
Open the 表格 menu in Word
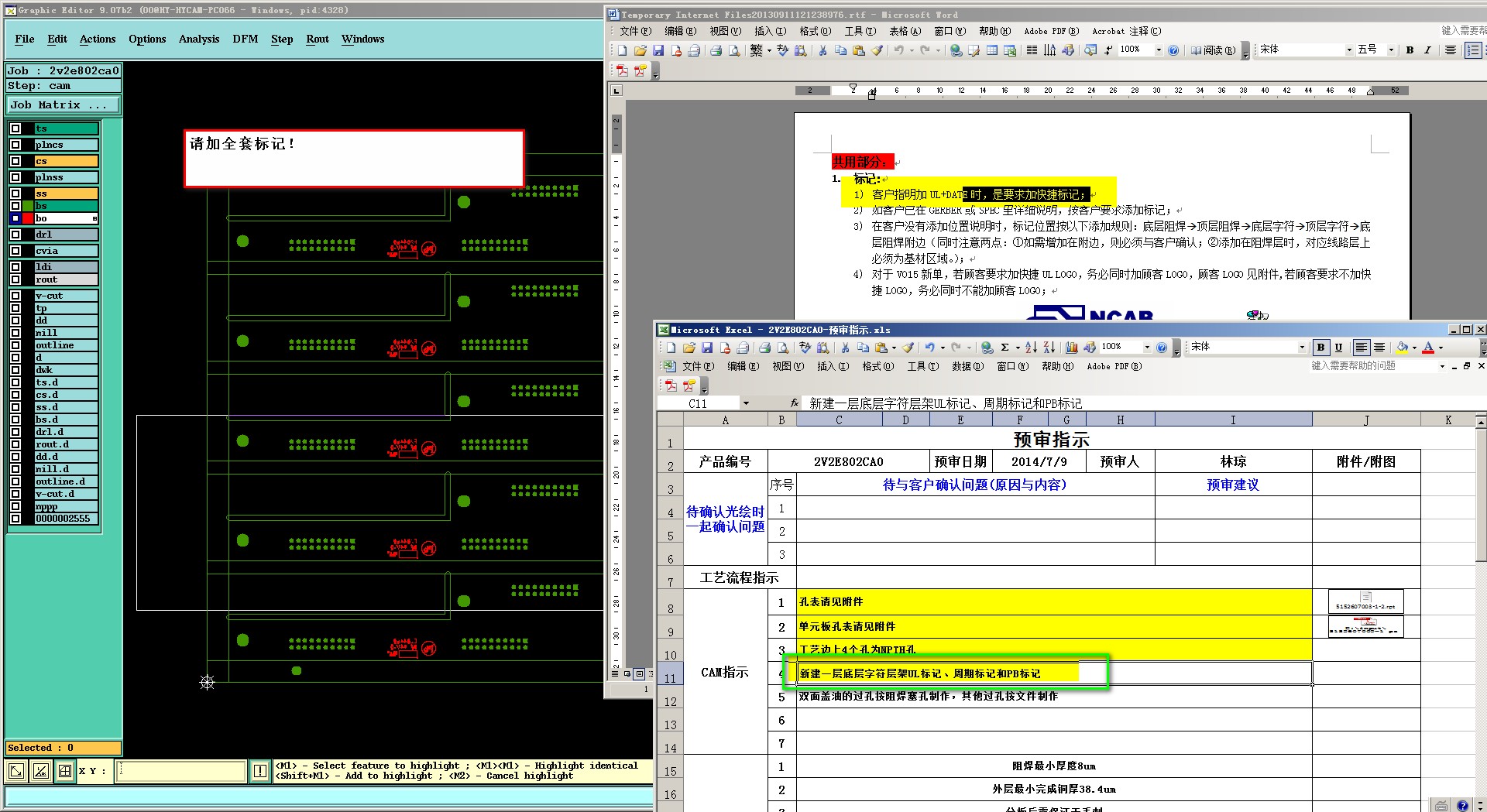coord(905,31)
